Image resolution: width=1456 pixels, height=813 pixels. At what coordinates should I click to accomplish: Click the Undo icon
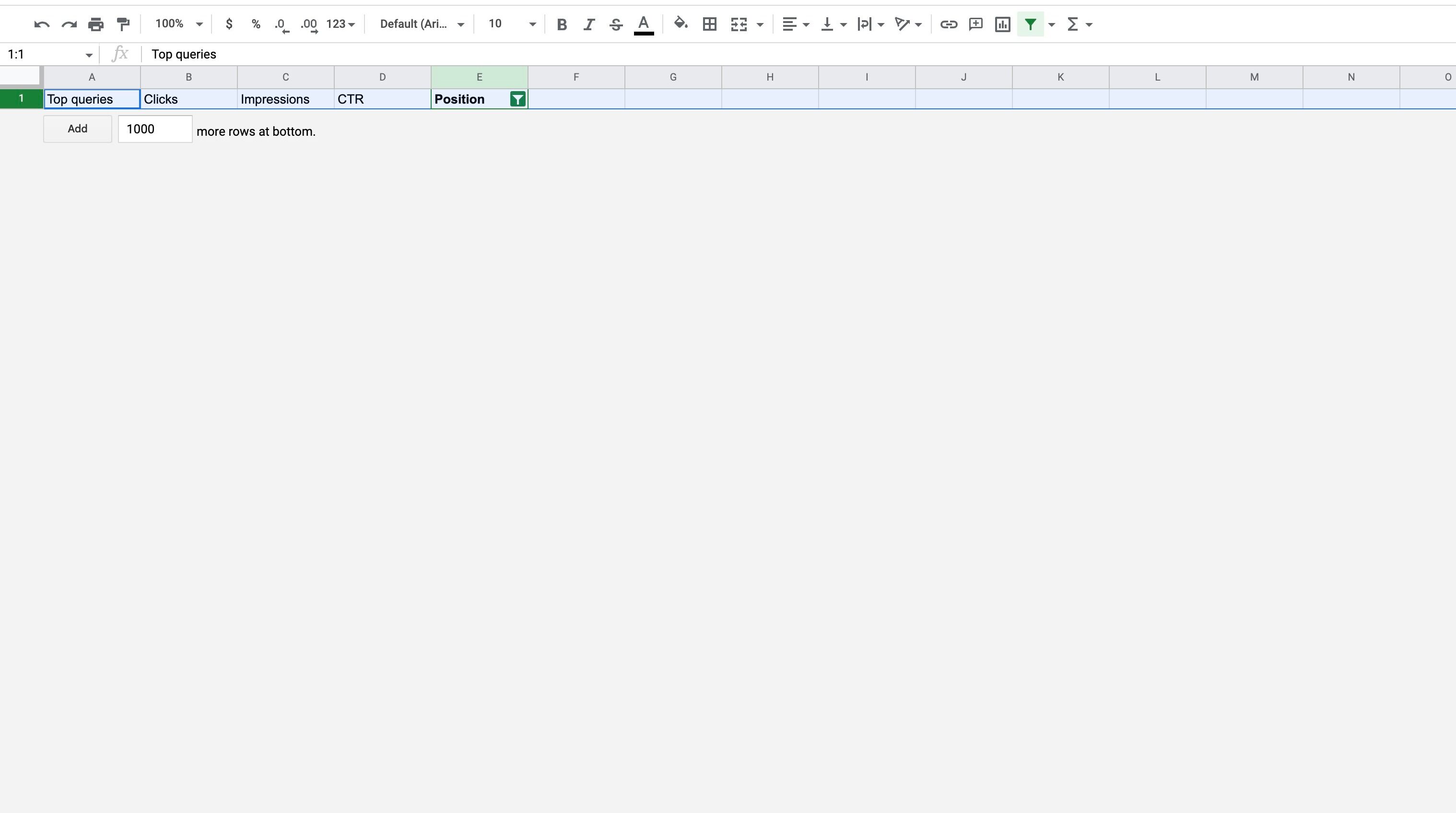pos(41,24)
